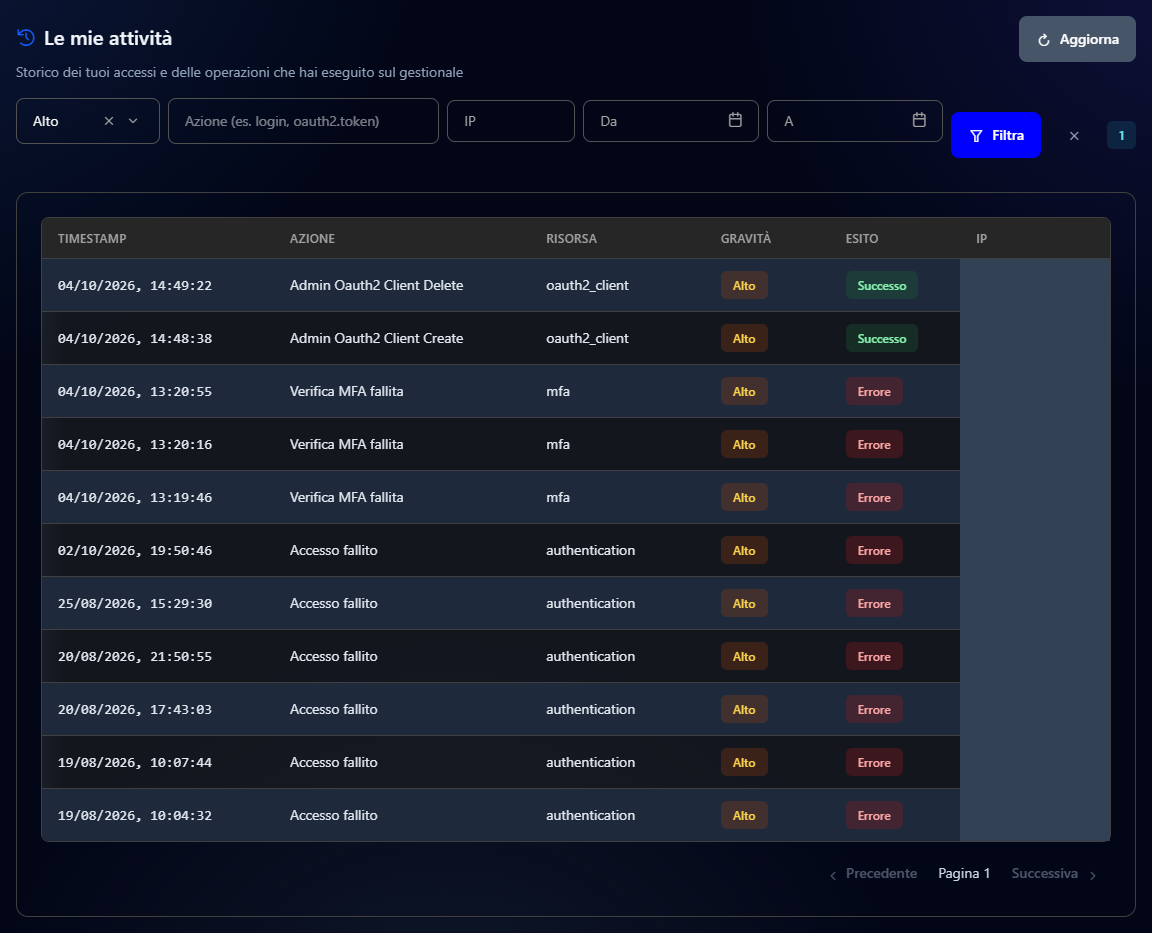Click Successo badge in the Client Create row

pos(882,339)
